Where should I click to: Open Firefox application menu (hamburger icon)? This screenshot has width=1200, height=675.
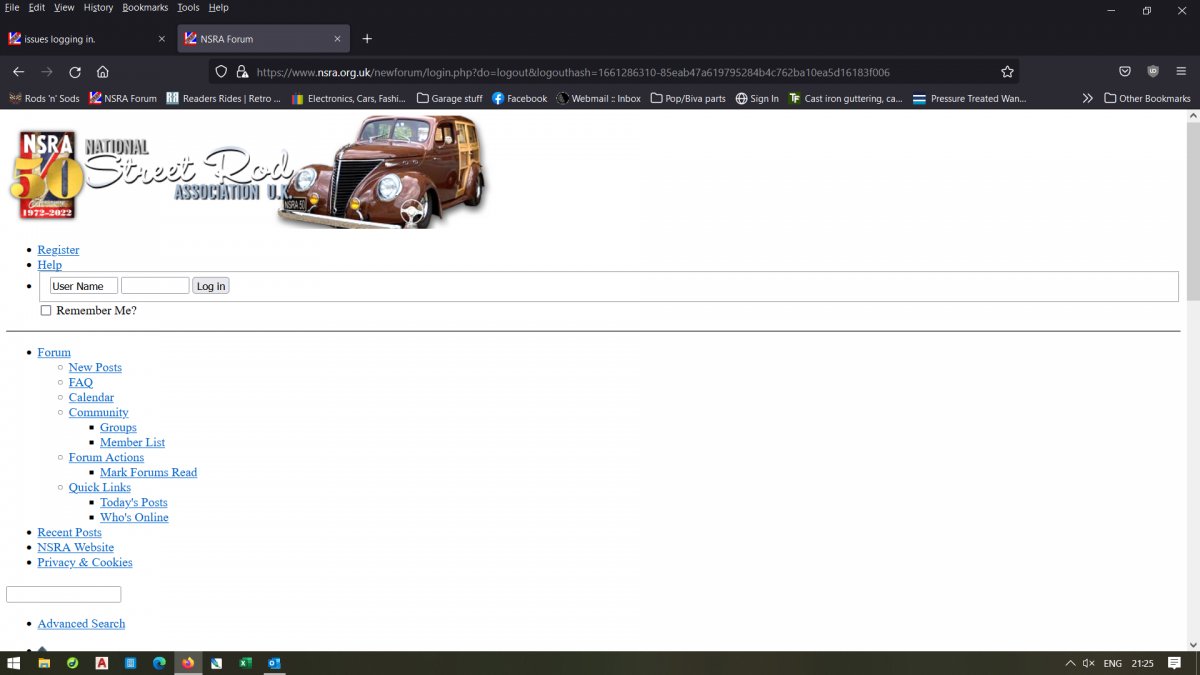click(1181, 72)
